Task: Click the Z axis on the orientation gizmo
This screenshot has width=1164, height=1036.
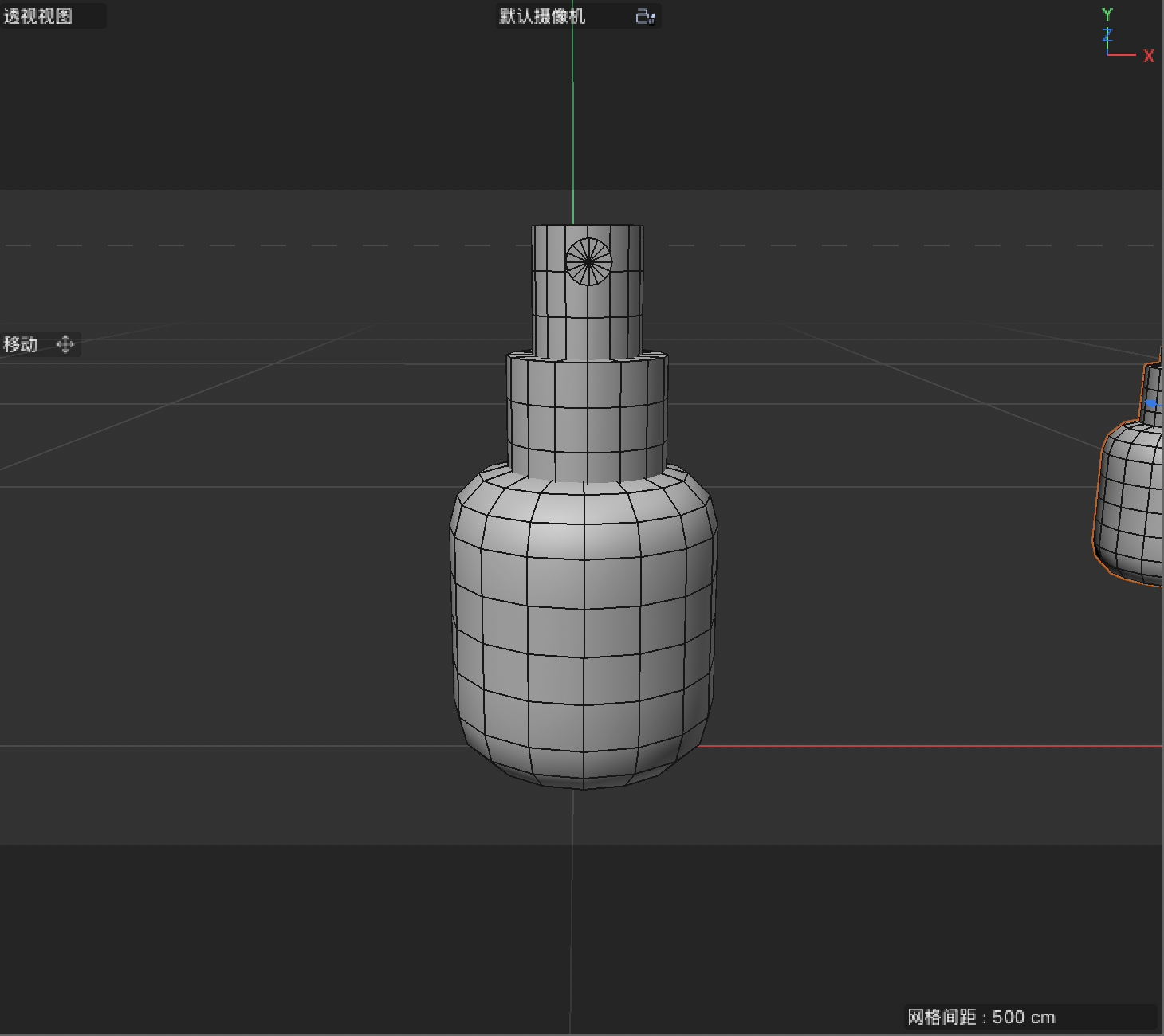Action: [1107, 36]
